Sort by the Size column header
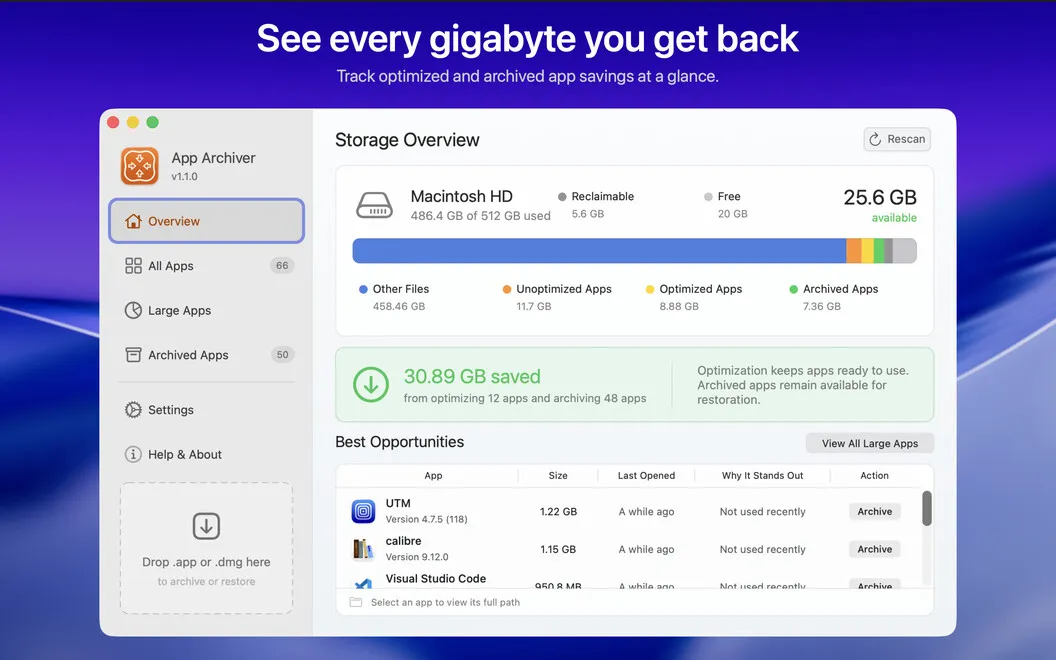Viewport: 1056px width, 660px height. coord(558,475)
